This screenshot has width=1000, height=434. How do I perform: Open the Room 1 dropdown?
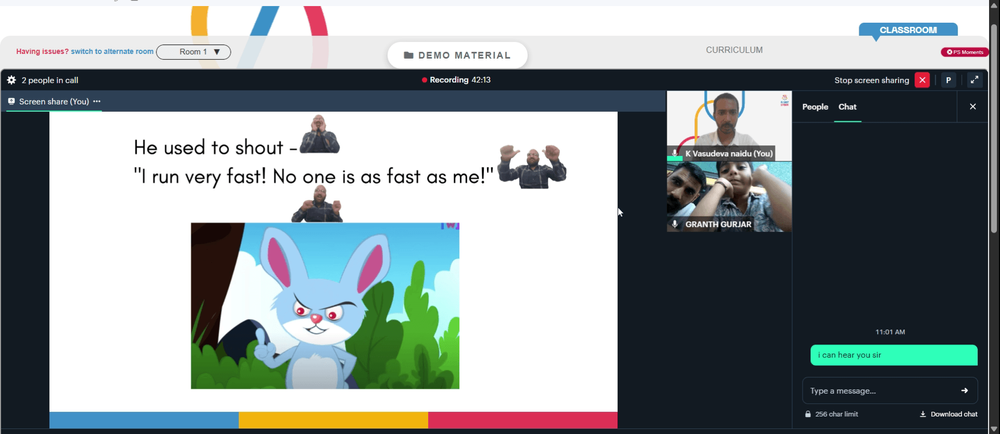pyautogui.click(x=193, y=52)
